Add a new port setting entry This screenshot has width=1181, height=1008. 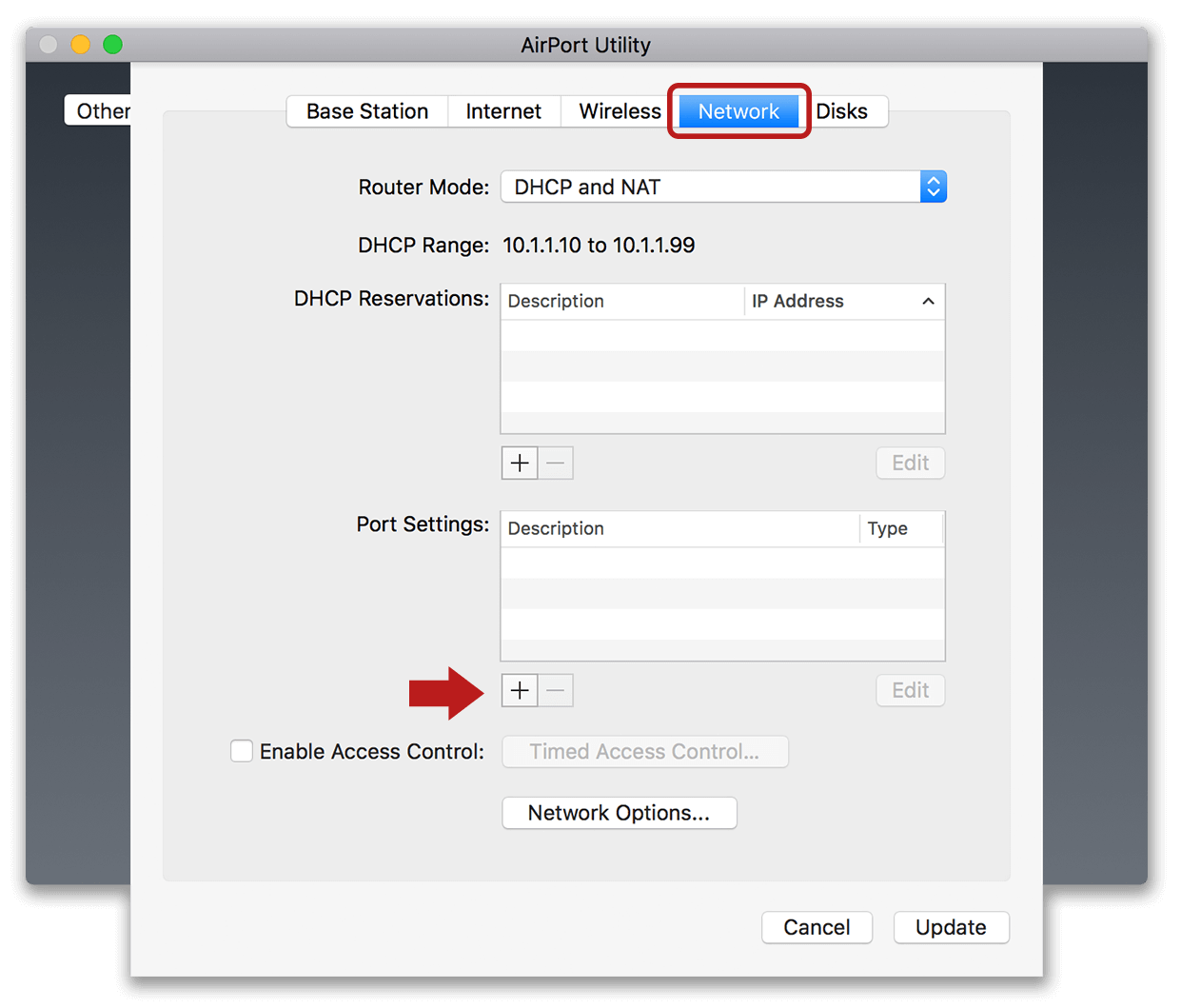[x=519, y=690]
